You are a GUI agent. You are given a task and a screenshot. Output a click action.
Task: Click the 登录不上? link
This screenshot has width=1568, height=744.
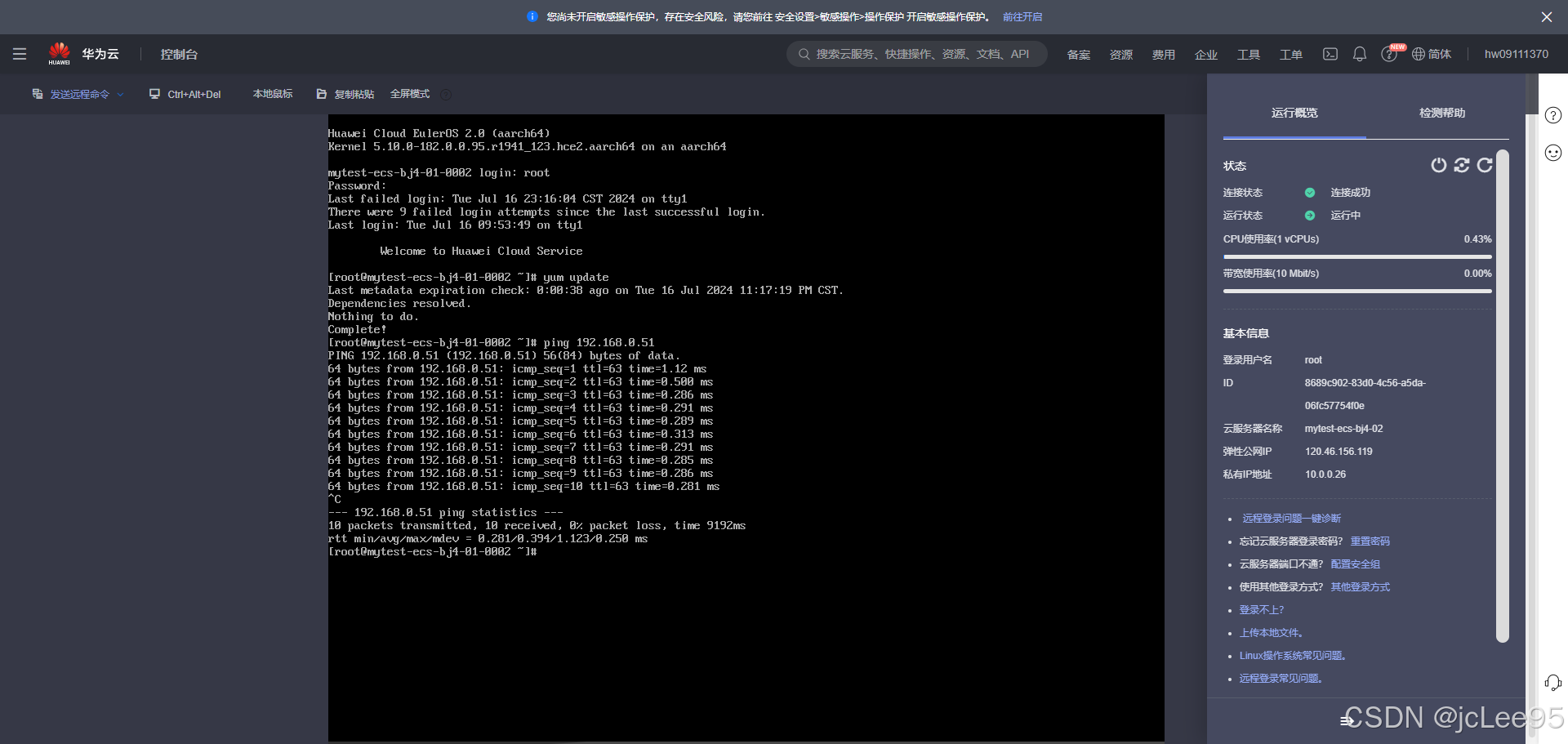[x=1262, y=610]
